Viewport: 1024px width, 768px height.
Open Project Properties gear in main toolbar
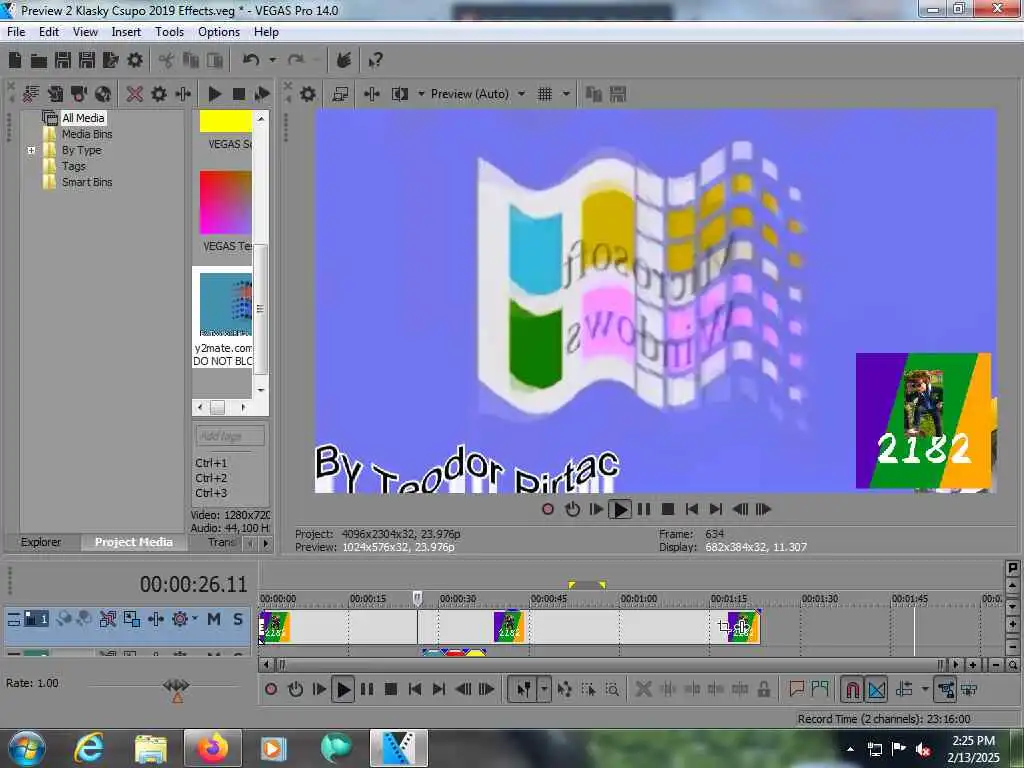coord(135,61)
